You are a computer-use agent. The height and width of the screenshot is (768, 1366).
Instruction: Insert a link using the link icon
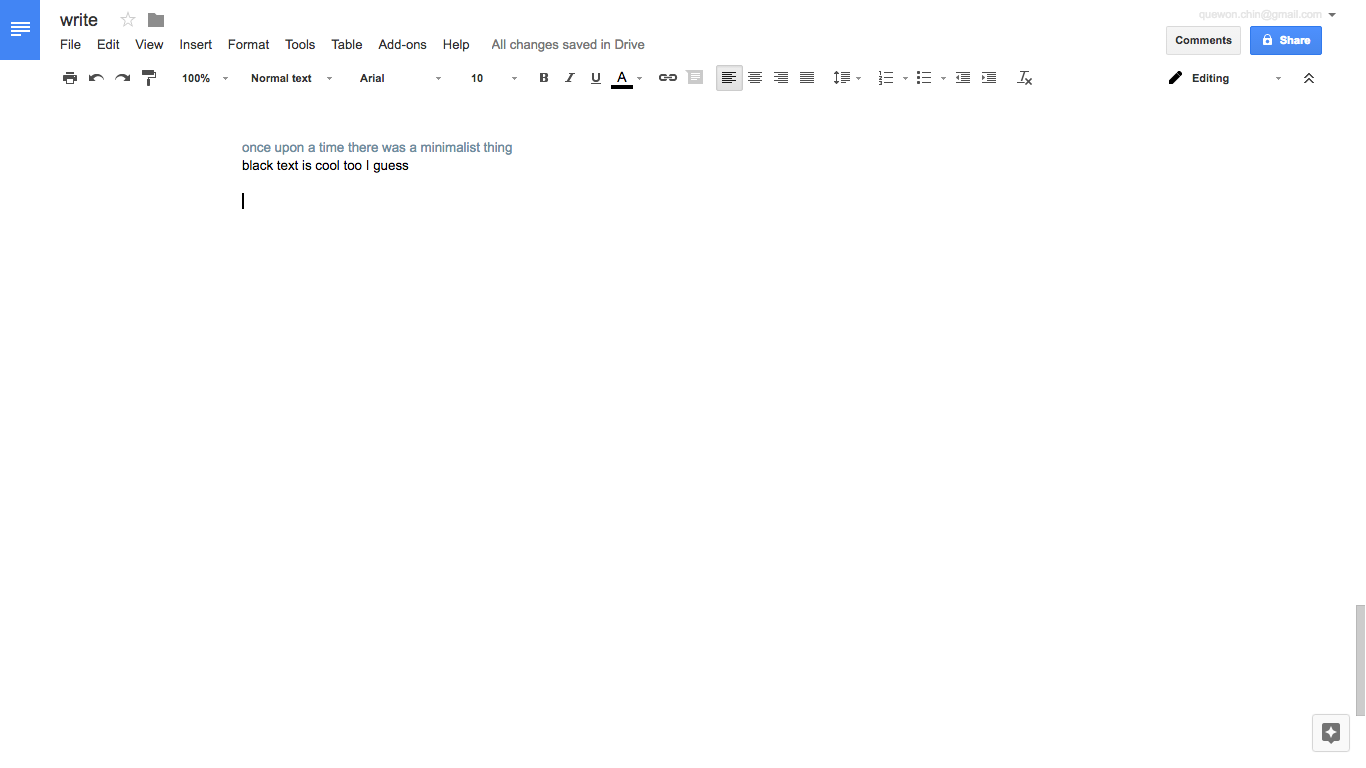pos(667,78)
